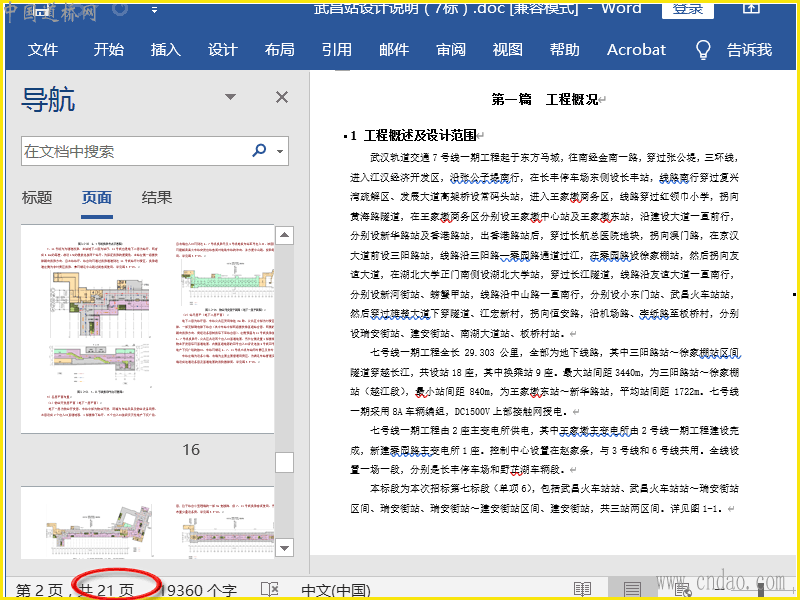800x600 pixels.
Task: Click the magnifier search icon
Action: tap(259, 151)
